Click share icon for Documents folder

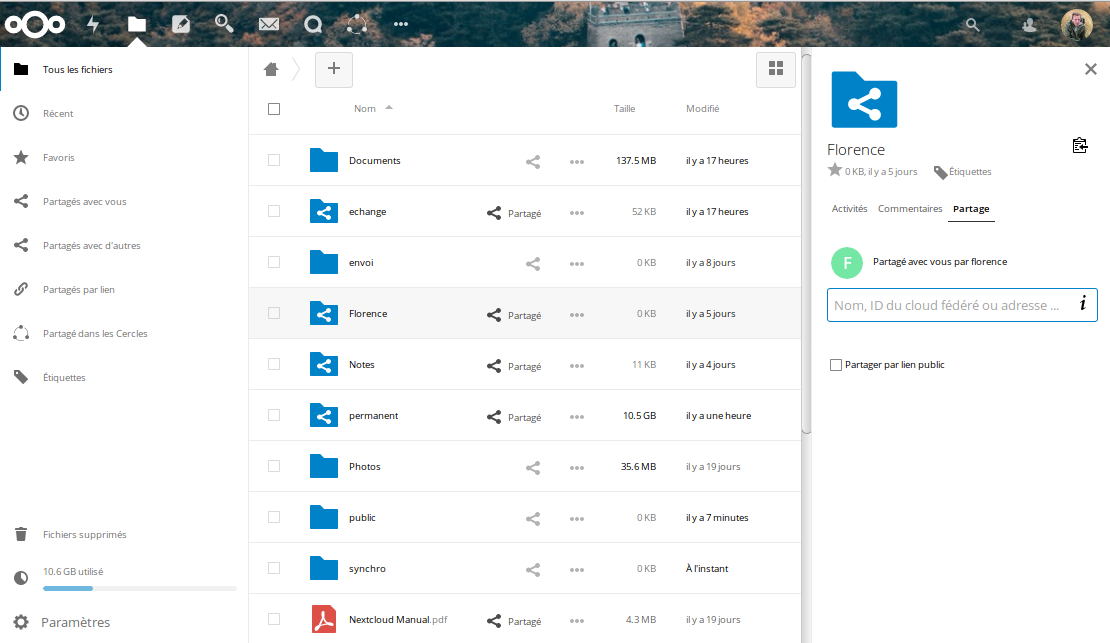(x=533, y=161)
